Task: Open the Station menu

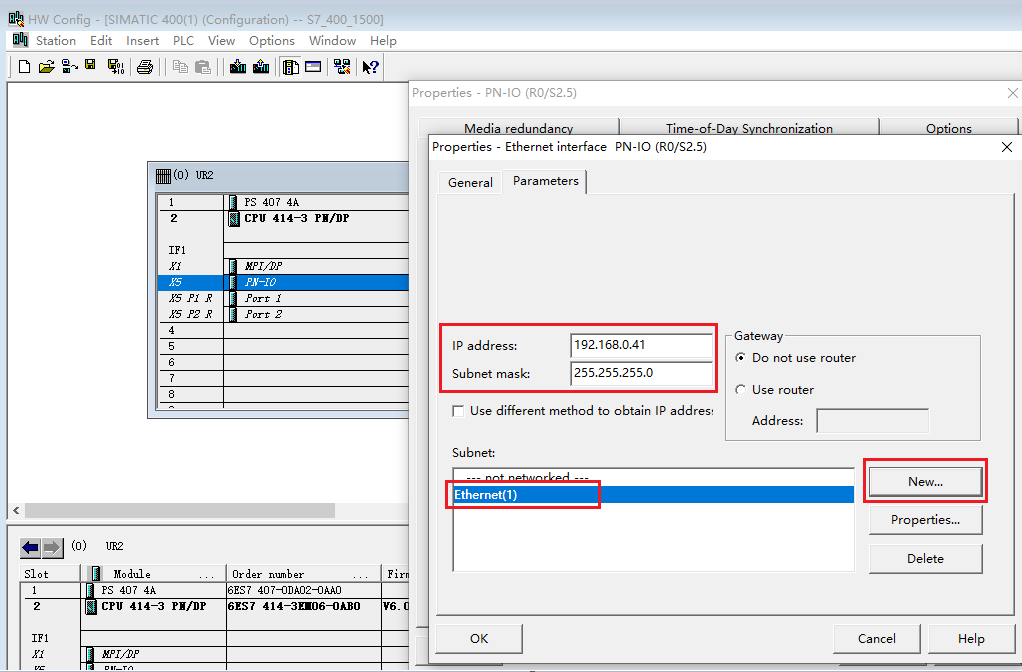Action: pyautogui.click(x=55, y=40)
